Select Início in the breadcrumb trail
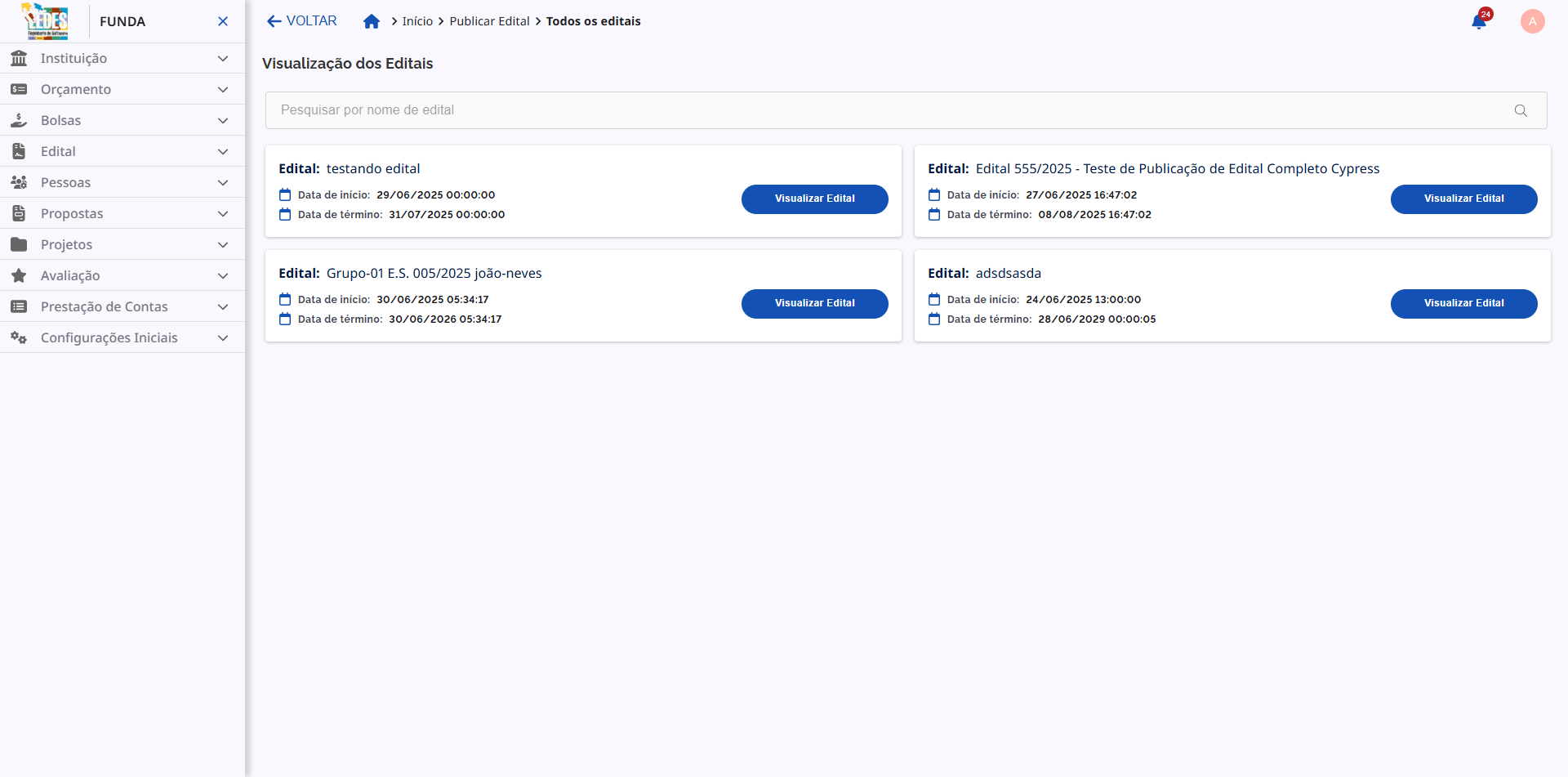The height and width of the screenshot is (777, 1568). (x=418, y=20)
